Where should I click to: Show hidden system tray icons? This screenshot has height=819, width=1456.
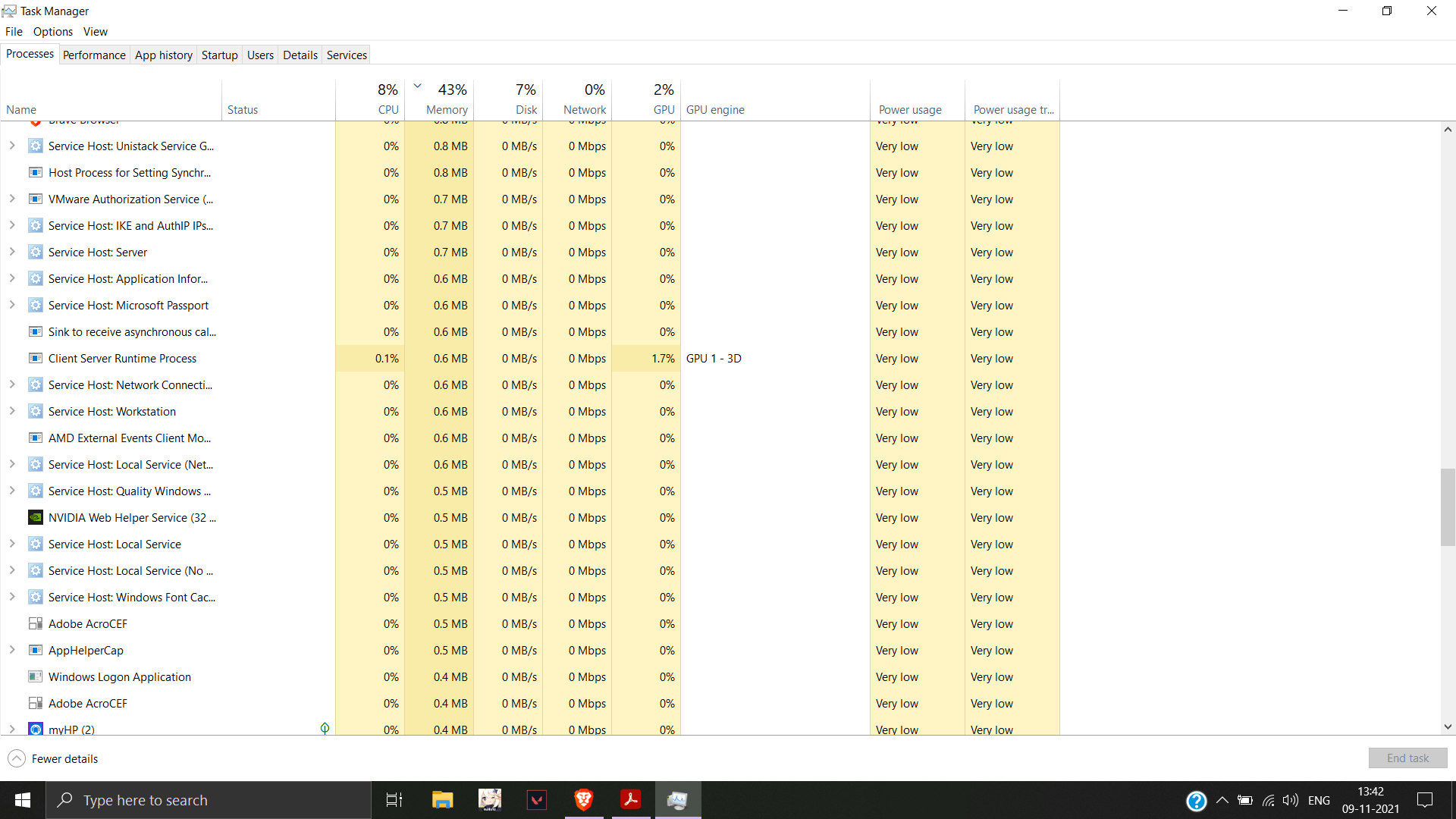point(1222,800)
